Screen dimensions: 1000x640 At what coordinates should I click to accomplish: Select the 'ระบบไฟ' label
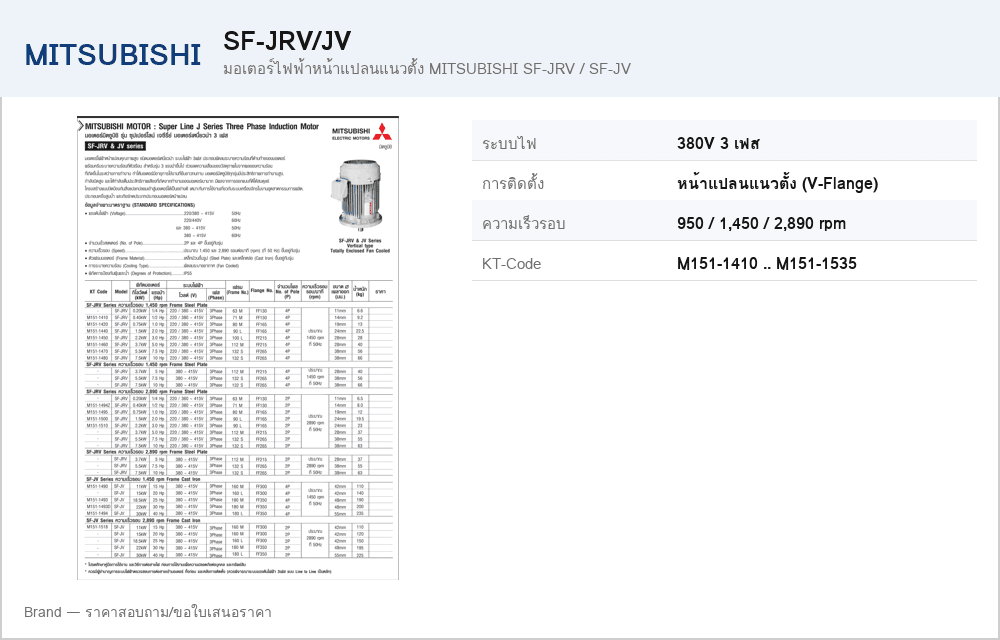point(510,143)
